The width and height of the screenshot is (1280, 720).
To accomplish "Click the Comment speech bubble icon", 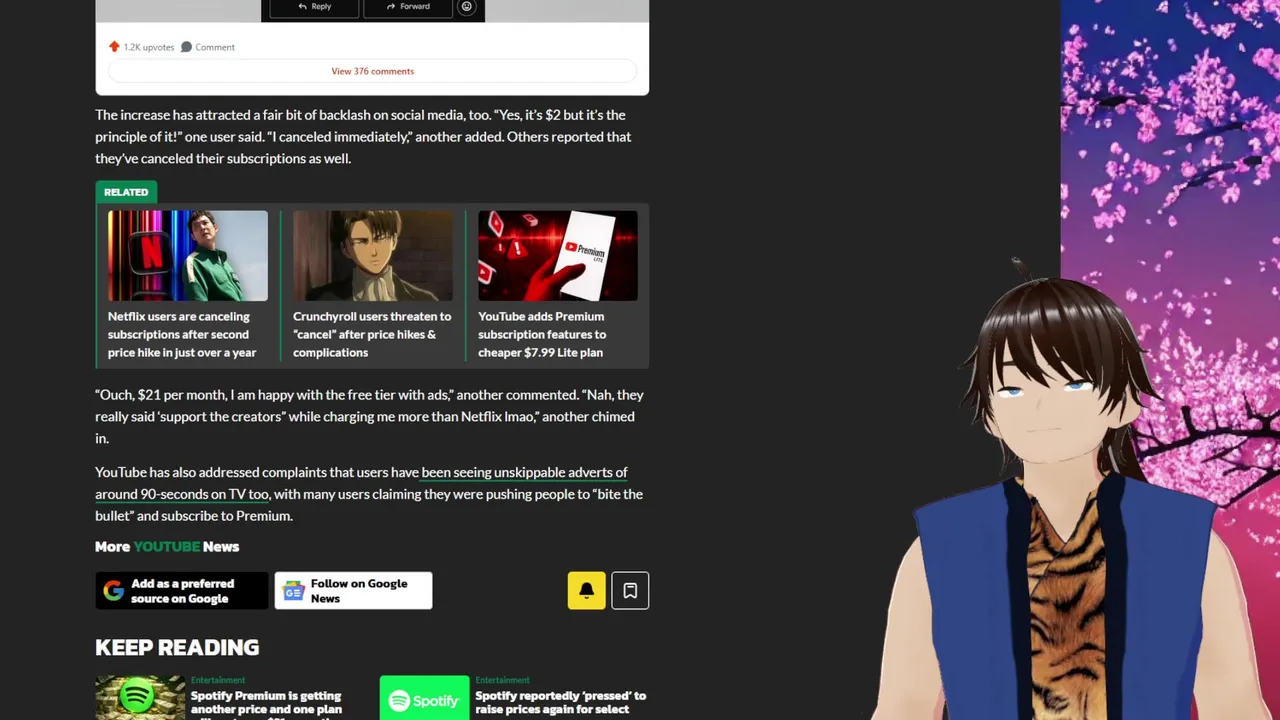I will [x=186, y=47].
